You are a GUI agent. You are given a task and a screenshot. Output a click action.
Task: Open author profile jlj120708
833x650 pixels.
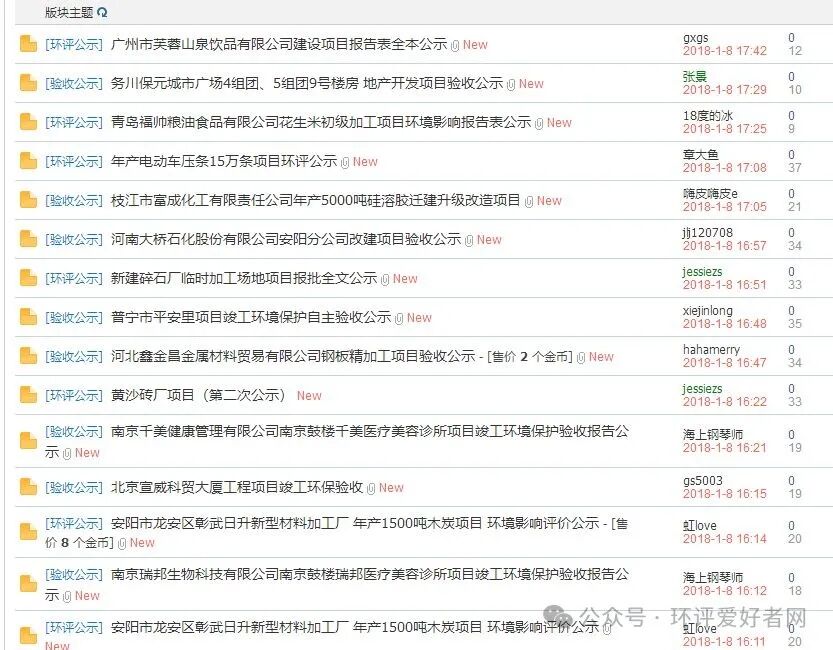coord(708,233)
